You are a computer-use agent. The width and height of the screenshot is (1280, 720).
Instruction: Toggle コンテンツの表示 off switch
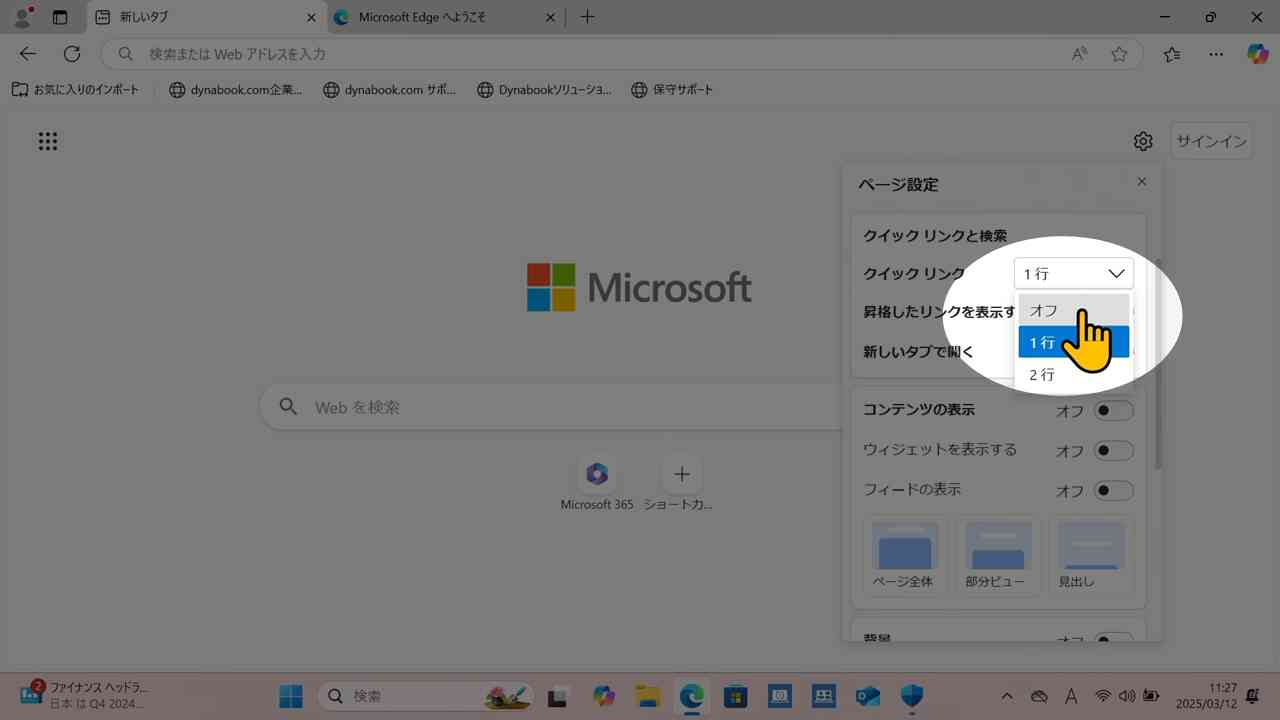tap(1113, 410)
